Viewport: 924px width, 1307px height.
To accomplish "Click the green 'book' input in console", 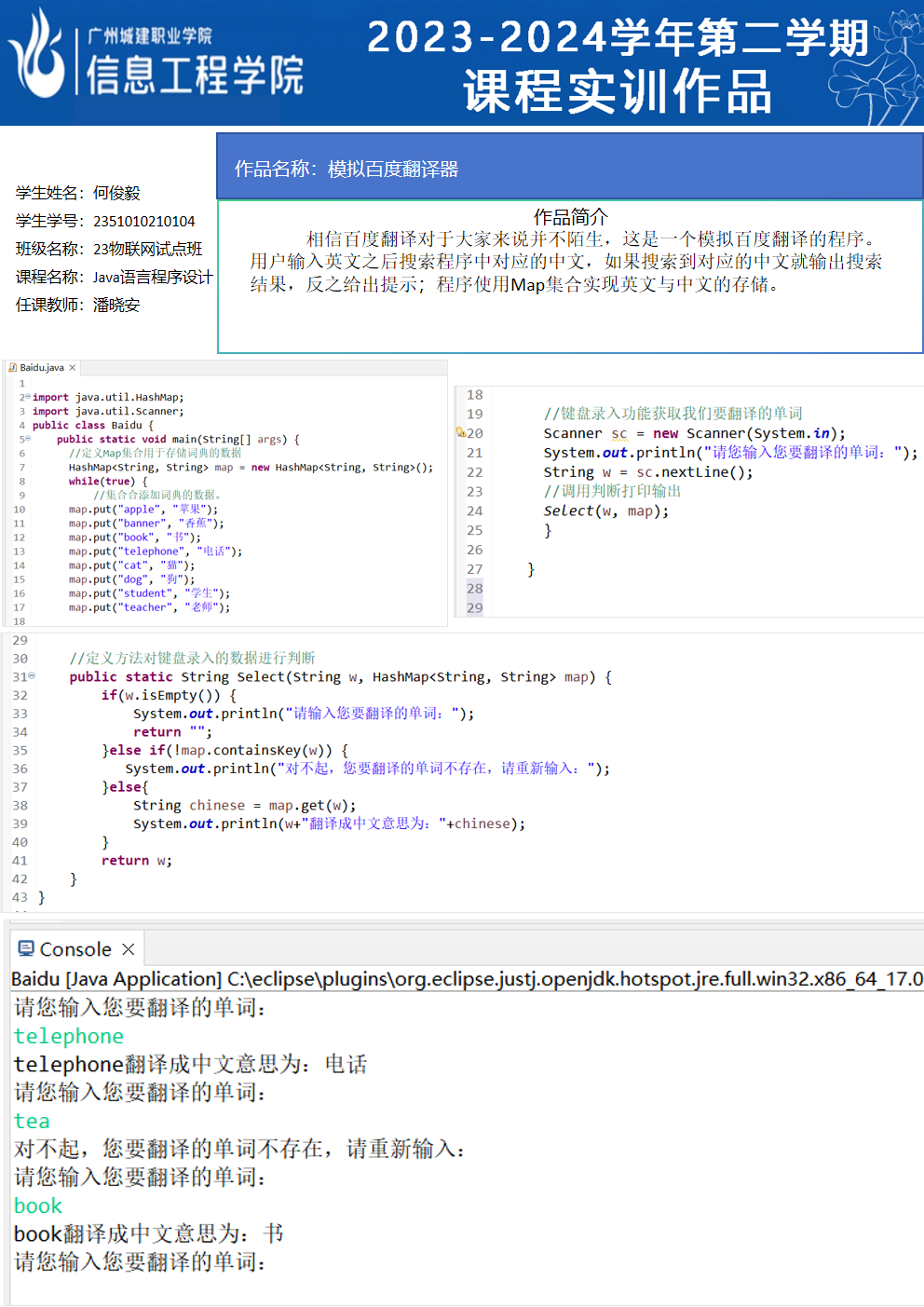I will click(x=37, y=1205).
